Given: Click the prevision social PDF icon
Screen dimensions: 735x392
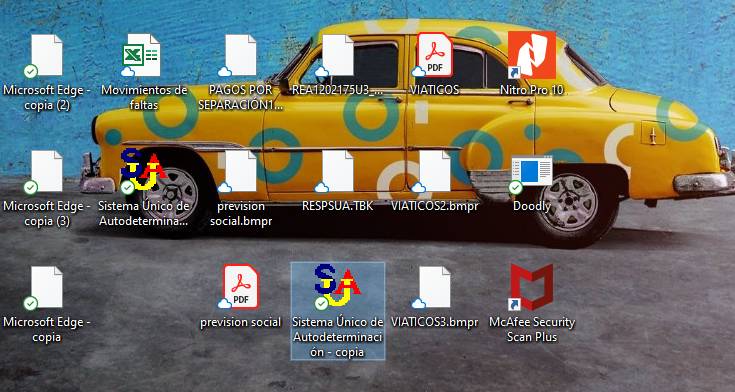Looking at the screenshot, I should coord(240,287).
